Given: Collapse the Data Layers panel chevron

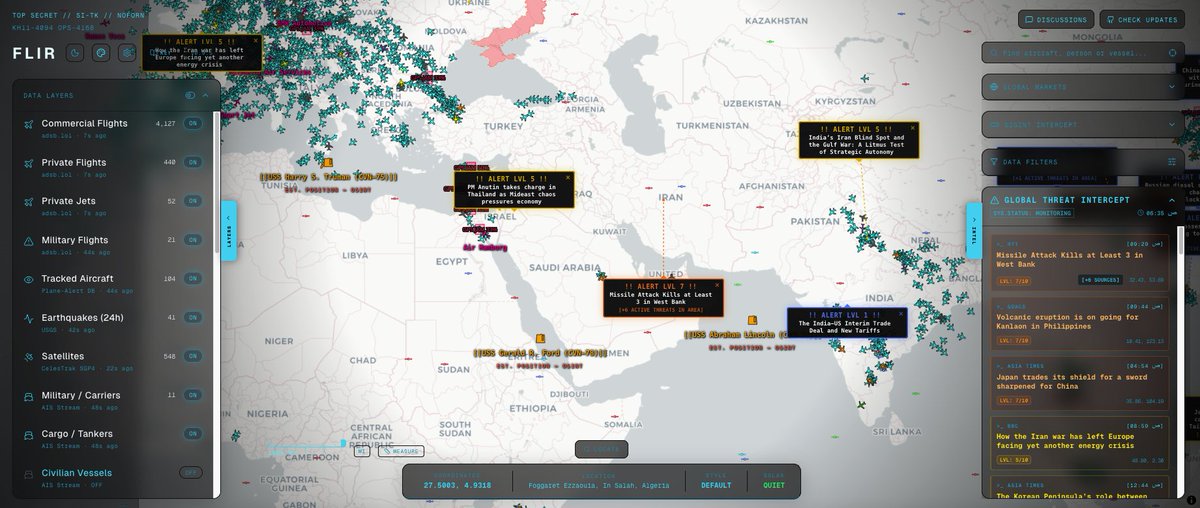Looking at the screenshot, I should [x=205, y=95].
